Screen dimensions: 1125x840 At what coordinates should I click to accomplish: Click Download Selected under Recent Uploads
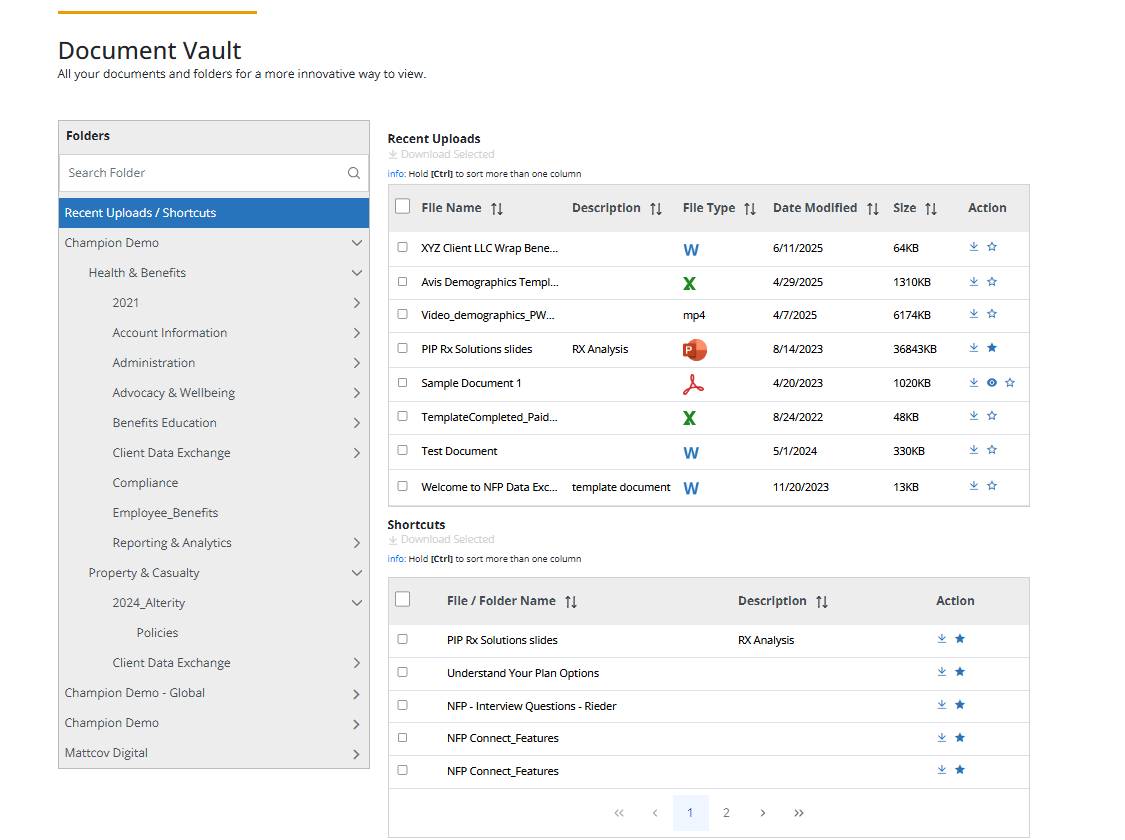(x=441, y=154)
